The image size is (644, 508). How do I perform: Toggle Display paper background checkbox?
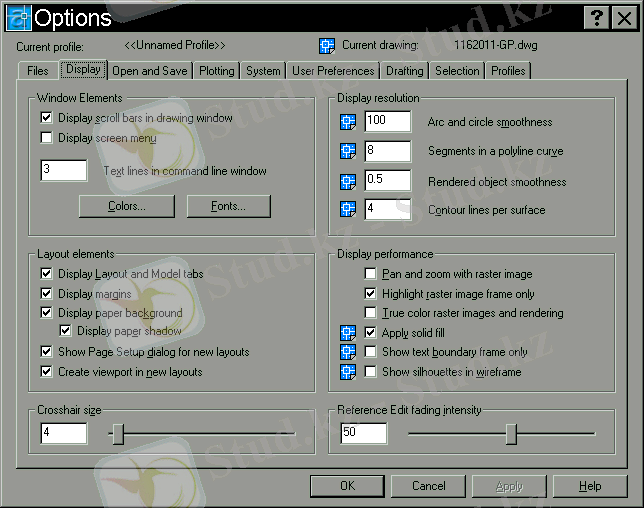click(x=46, y=313)
